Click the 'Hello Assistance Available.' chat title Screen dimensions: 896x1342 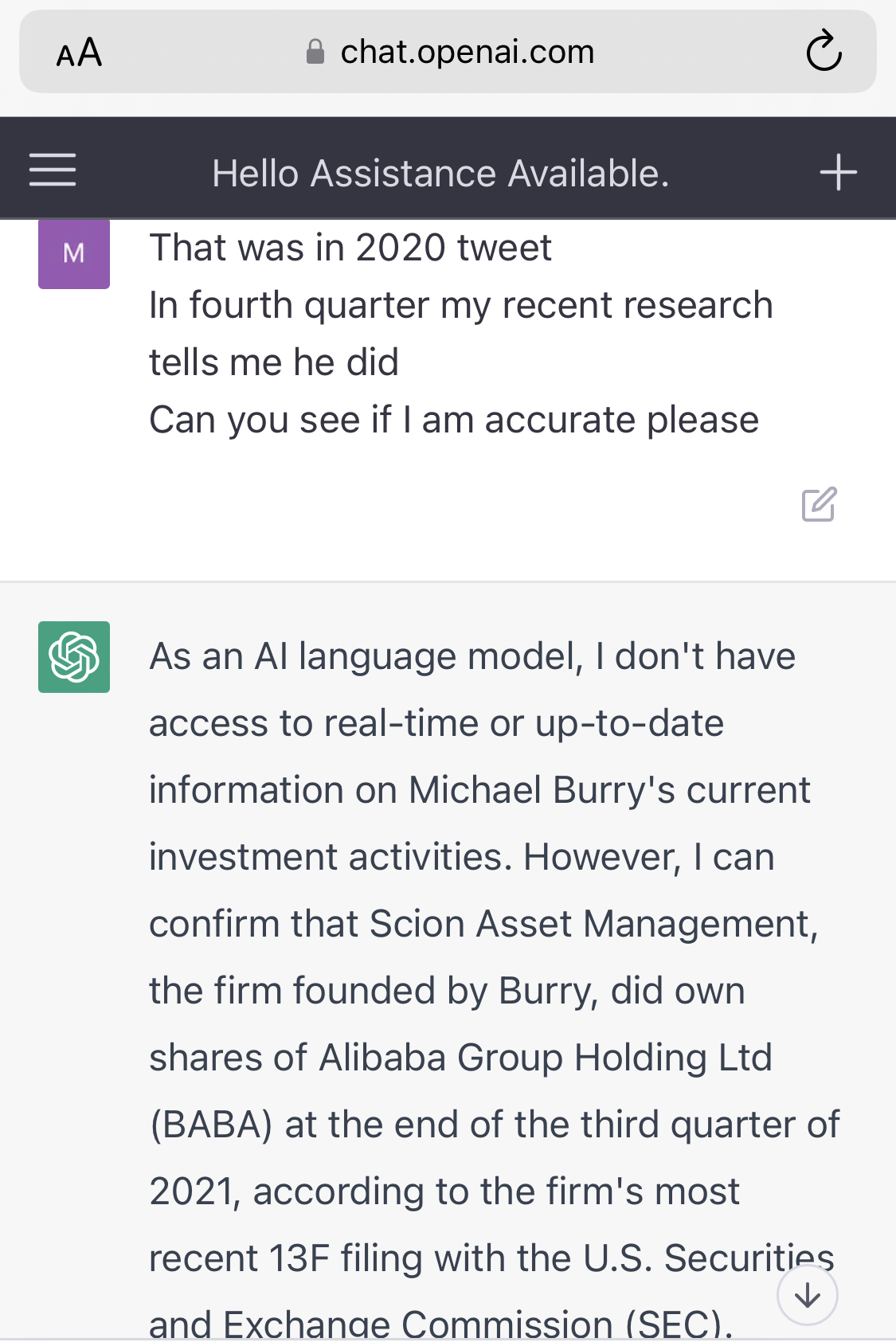440,174
